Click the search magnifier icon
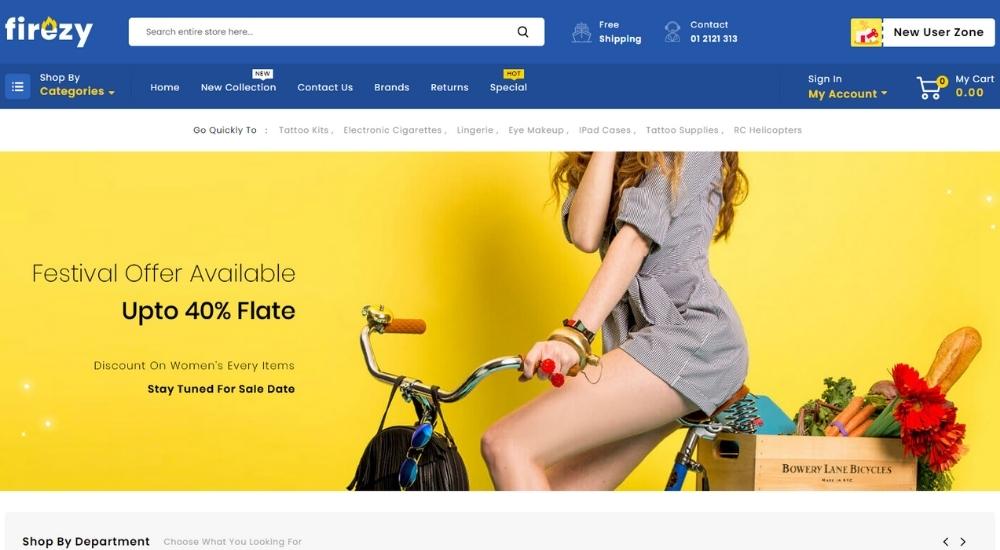Screen dimensions: 1000x550 point(523,32)
